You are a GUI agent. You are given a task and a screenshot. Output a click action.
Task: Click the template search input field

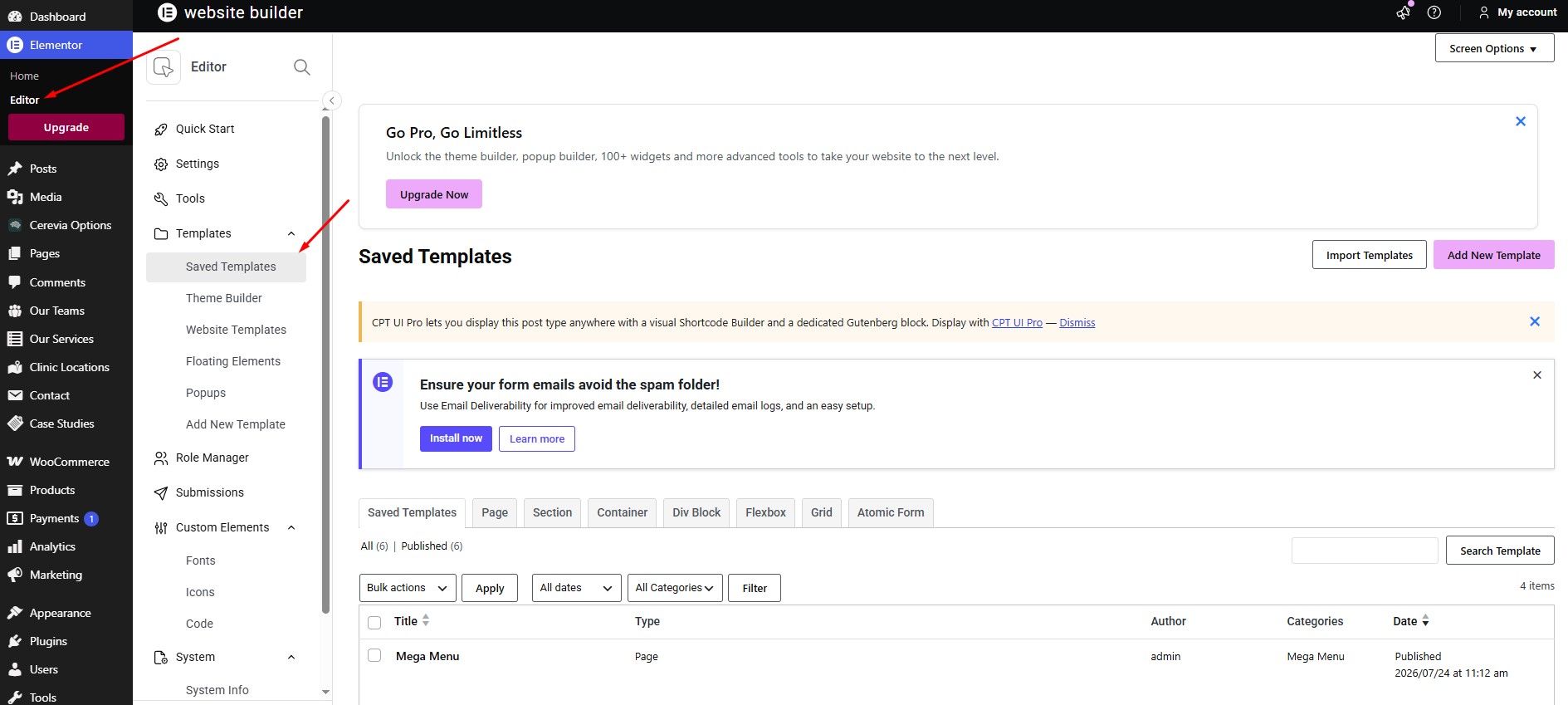[x=1365, y=551]
